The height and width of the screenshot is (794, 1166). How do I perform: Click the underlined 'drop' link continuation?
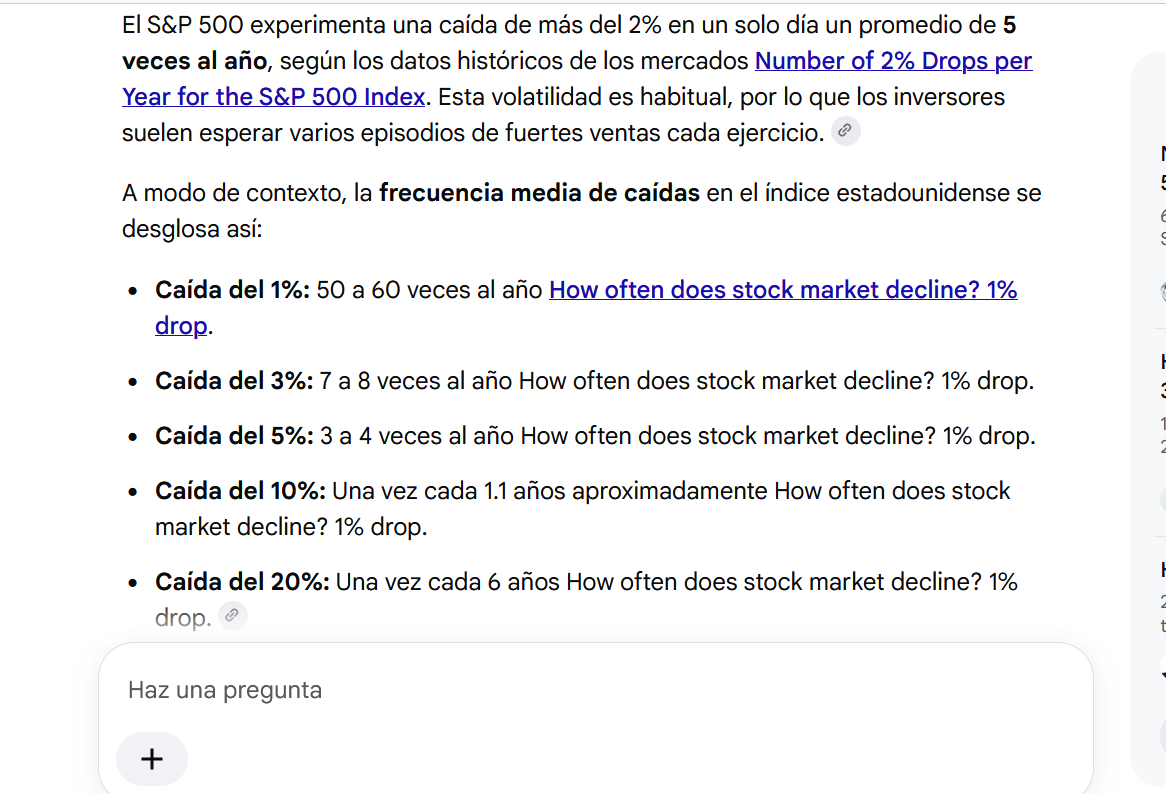[181, 326]
